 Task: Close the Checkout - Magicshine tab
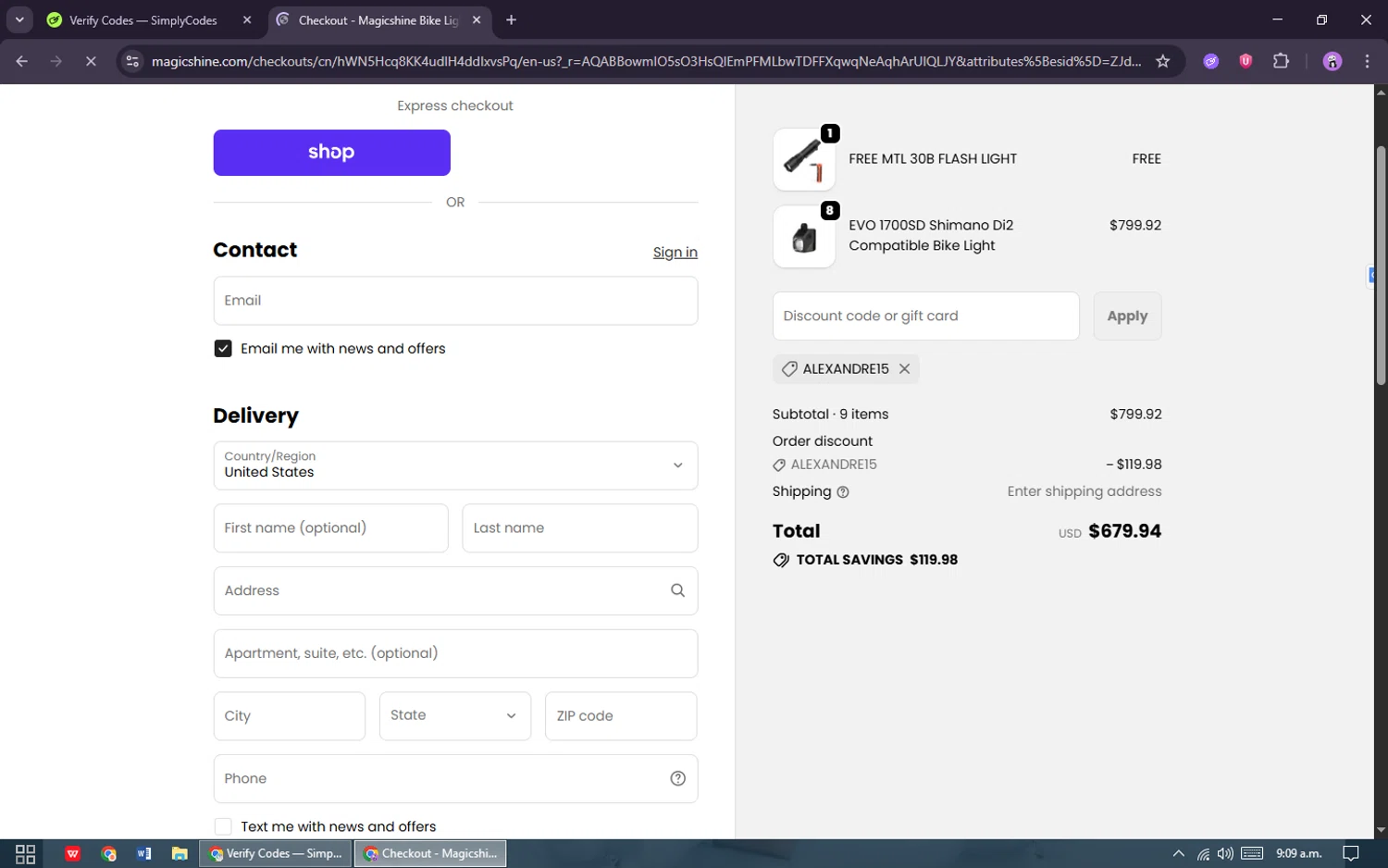(x=477, y=20)
